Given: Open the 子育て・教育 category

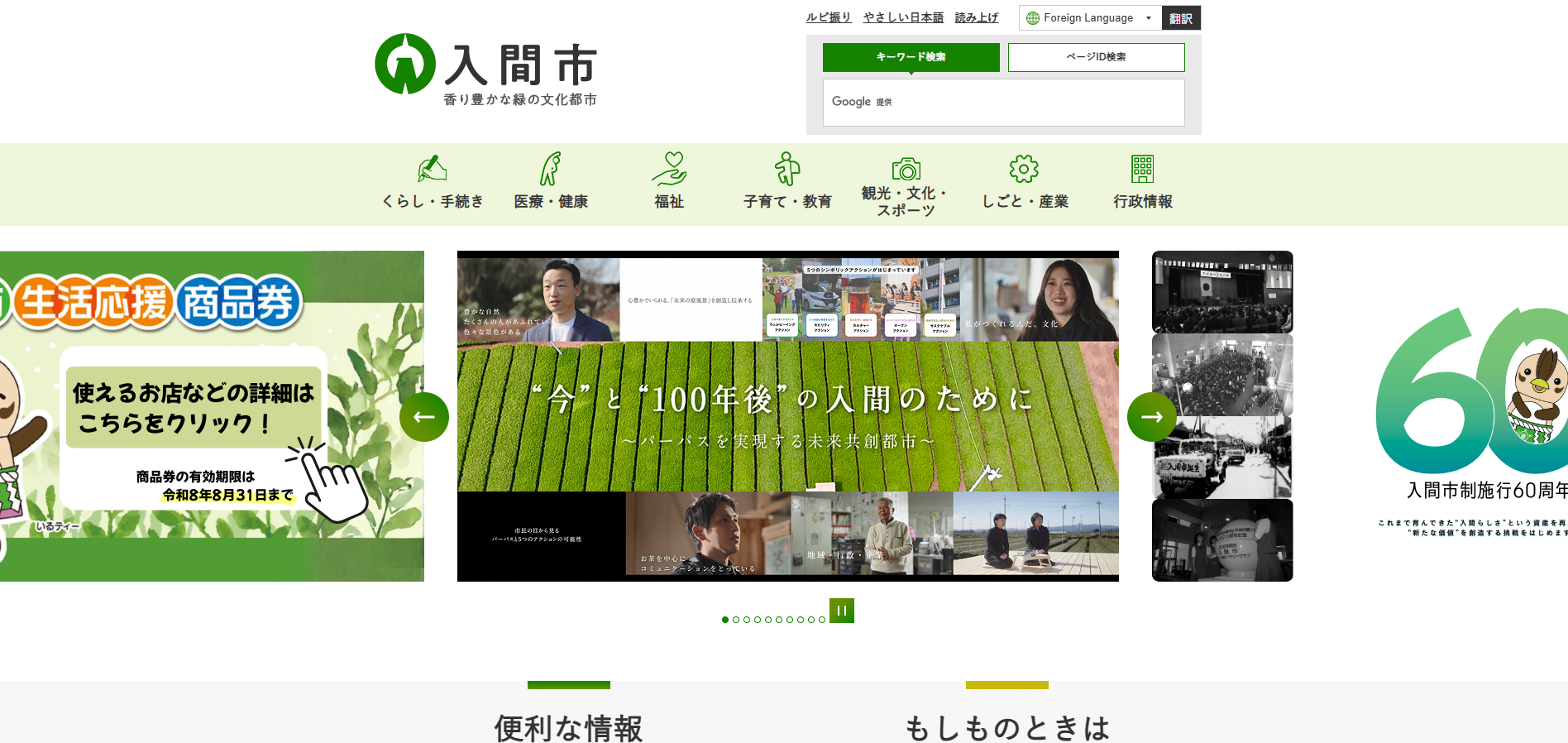Looking at the screenshot, I should click(x=787, y=183).
